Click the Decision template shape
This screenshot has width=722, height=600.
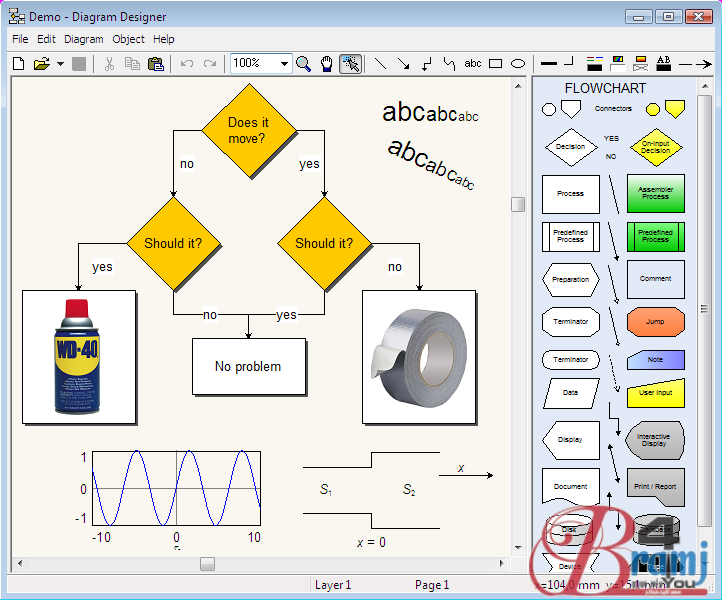point(570,147)
